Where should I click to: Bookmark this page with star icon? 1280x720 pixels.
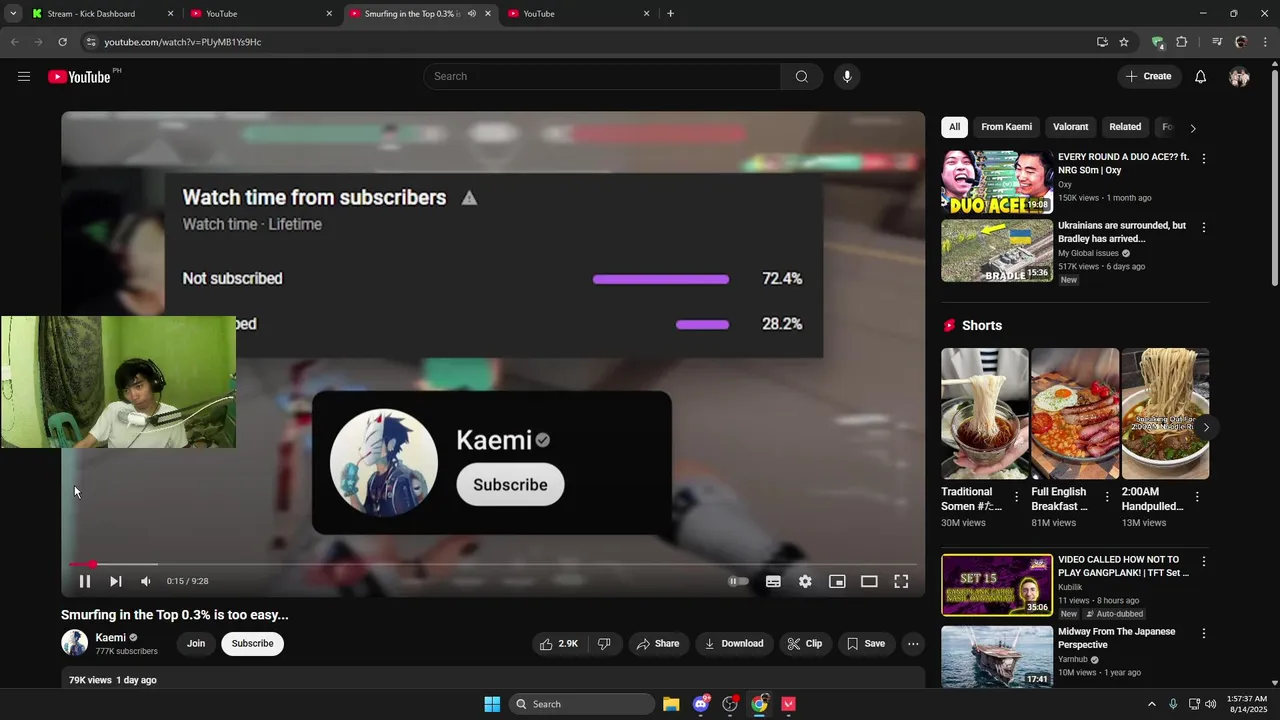tap(1124, 42)
